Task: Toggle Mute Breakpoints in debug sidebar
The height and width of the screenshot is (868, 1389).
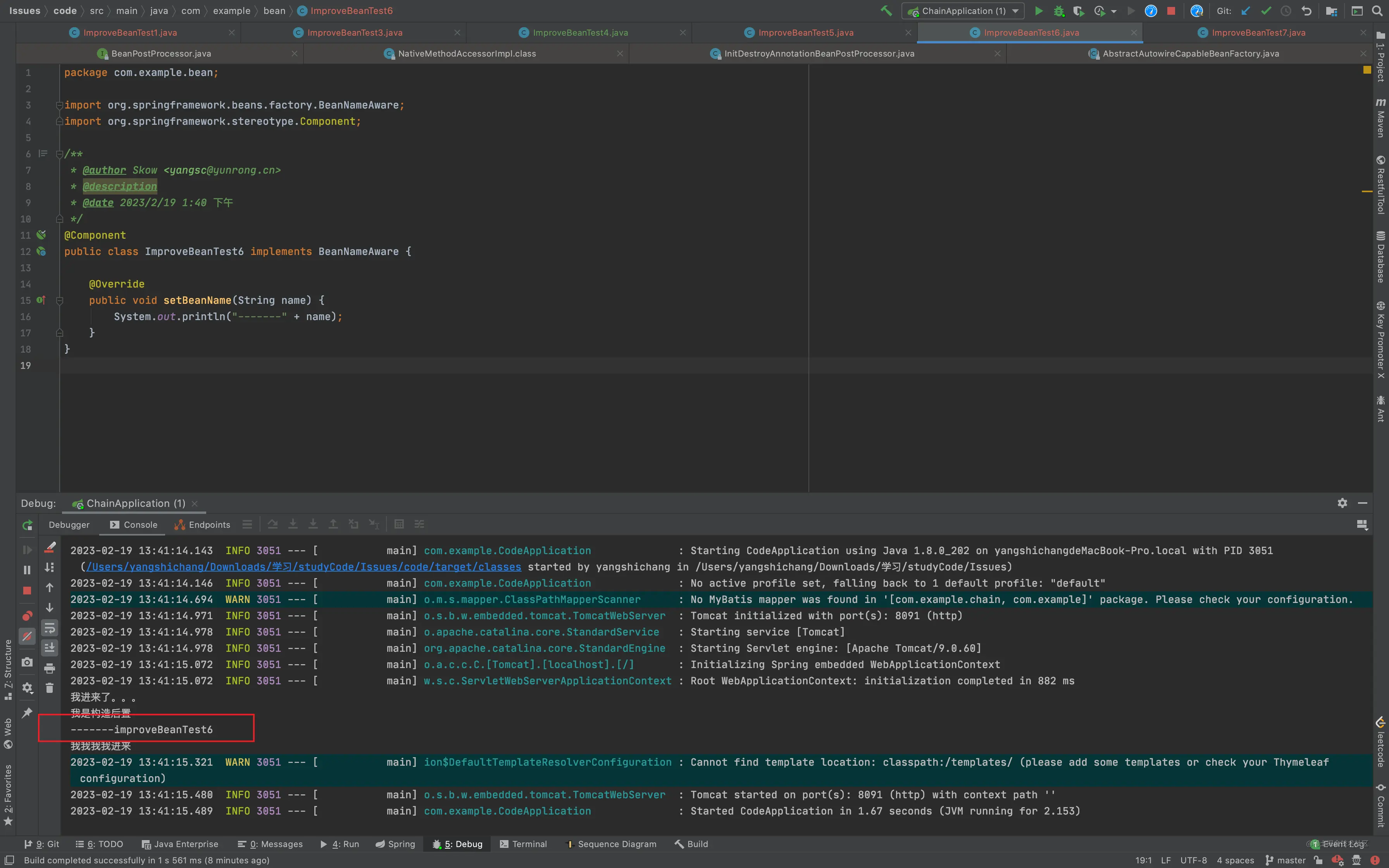Action: [27, 636]
